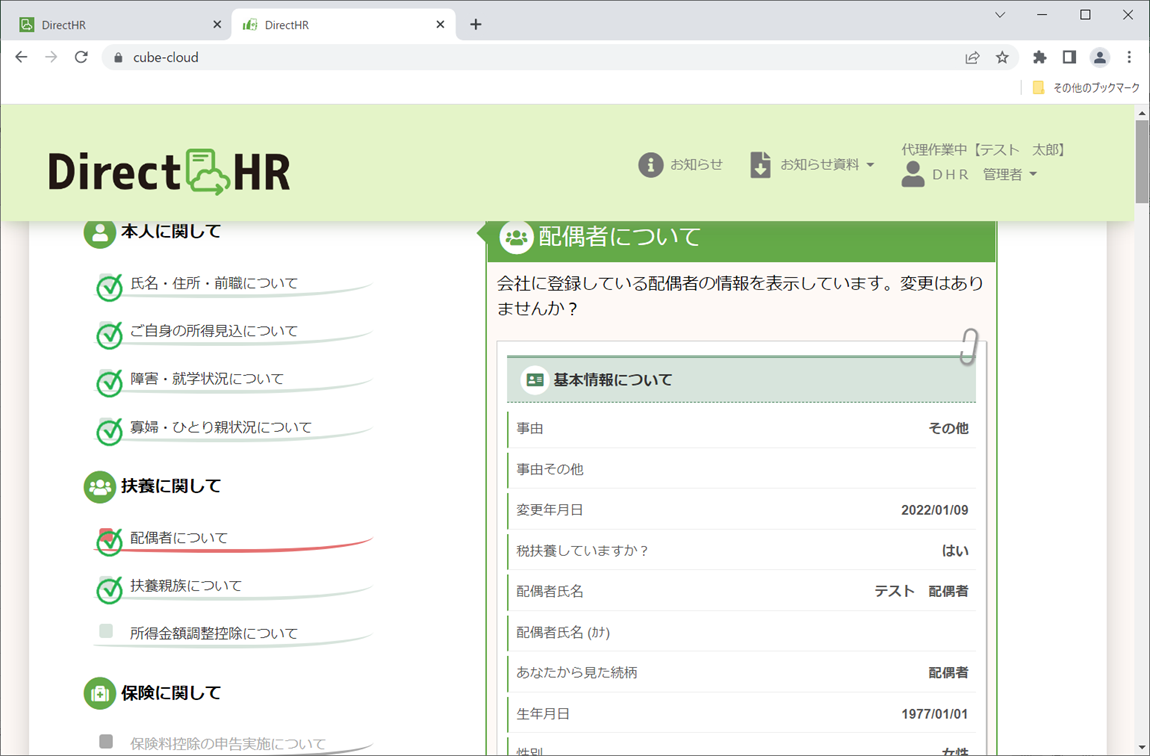Click the あなたから見た続柄 row label
This screenshot has height=756, width=1150.
[x=576, y=672]
